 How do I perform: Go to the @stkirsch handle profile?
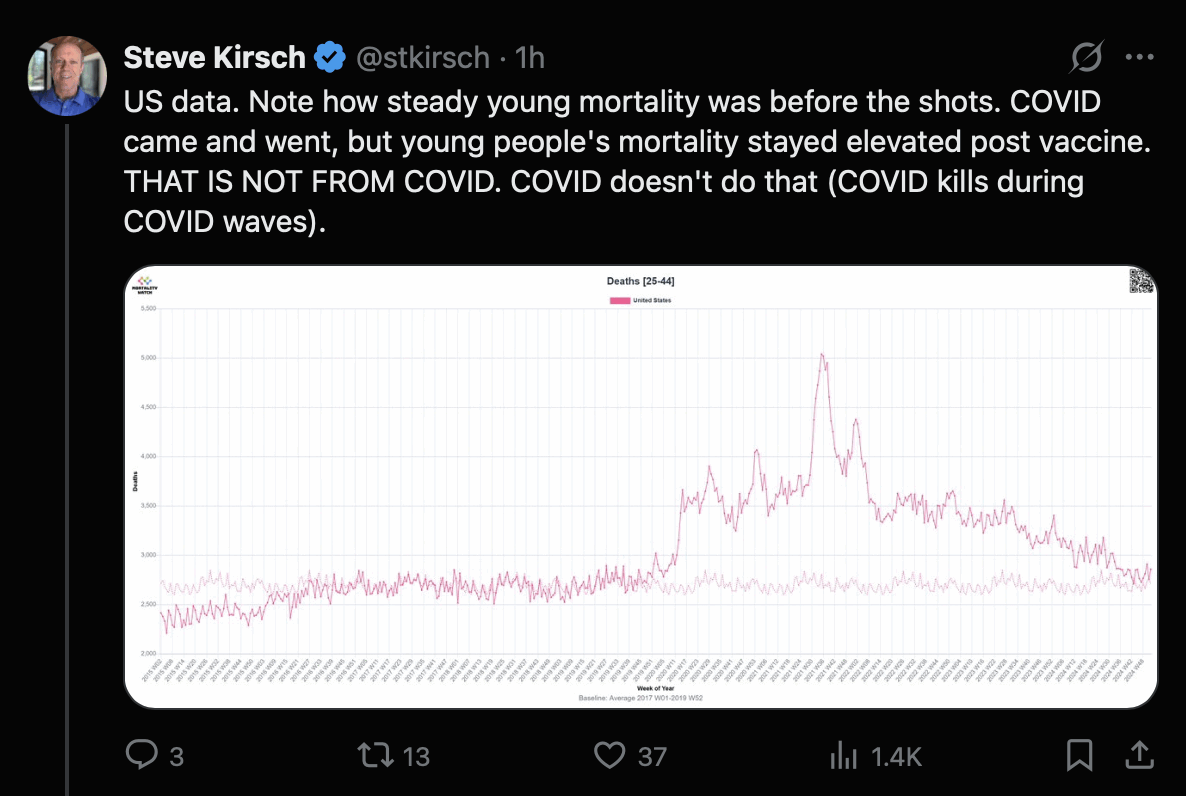tap(423, 58)
